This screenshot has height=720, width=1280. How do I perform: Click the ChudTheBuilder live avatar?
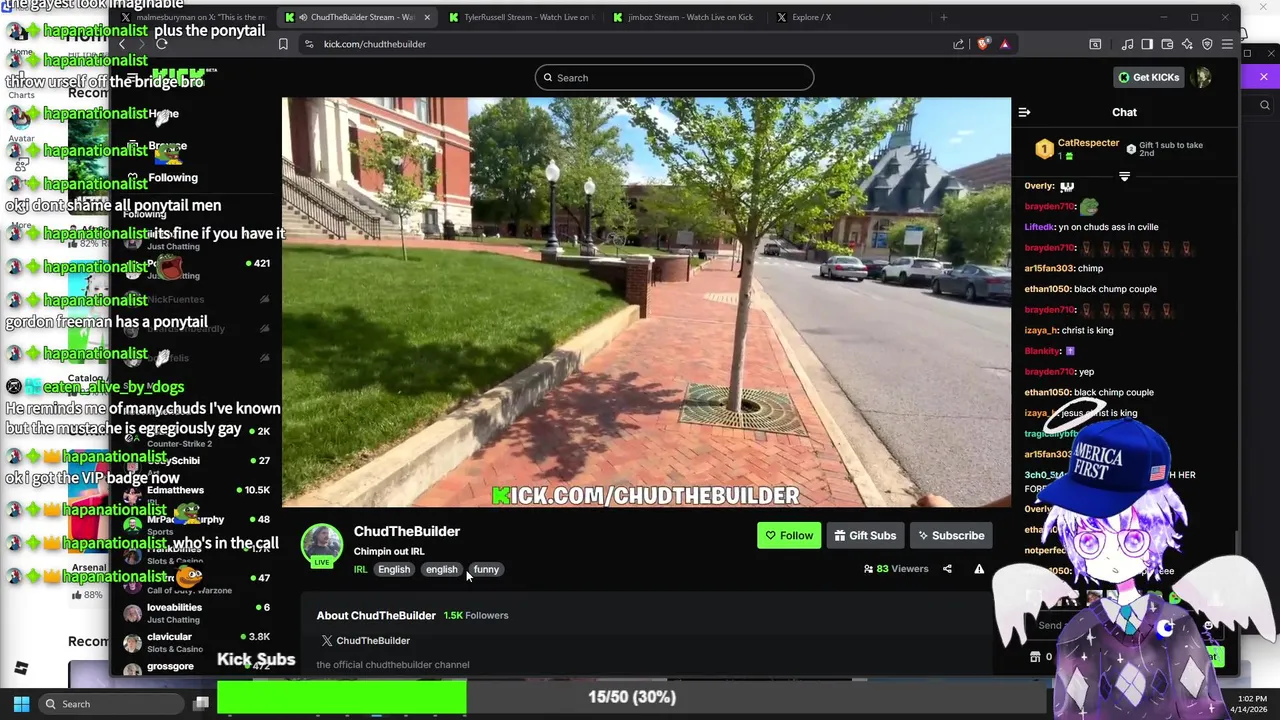pos(322,545)
